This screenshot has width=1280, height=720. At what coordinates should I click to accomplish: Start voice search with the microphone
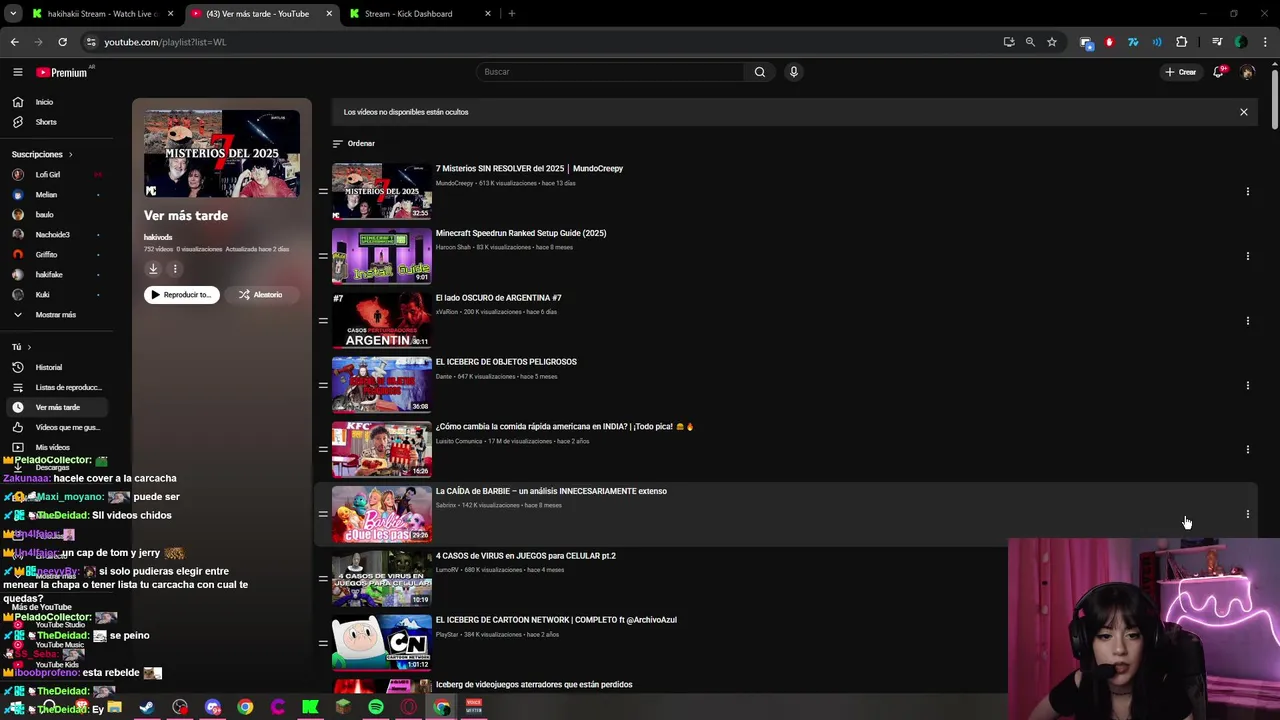[x=794, y=72]
